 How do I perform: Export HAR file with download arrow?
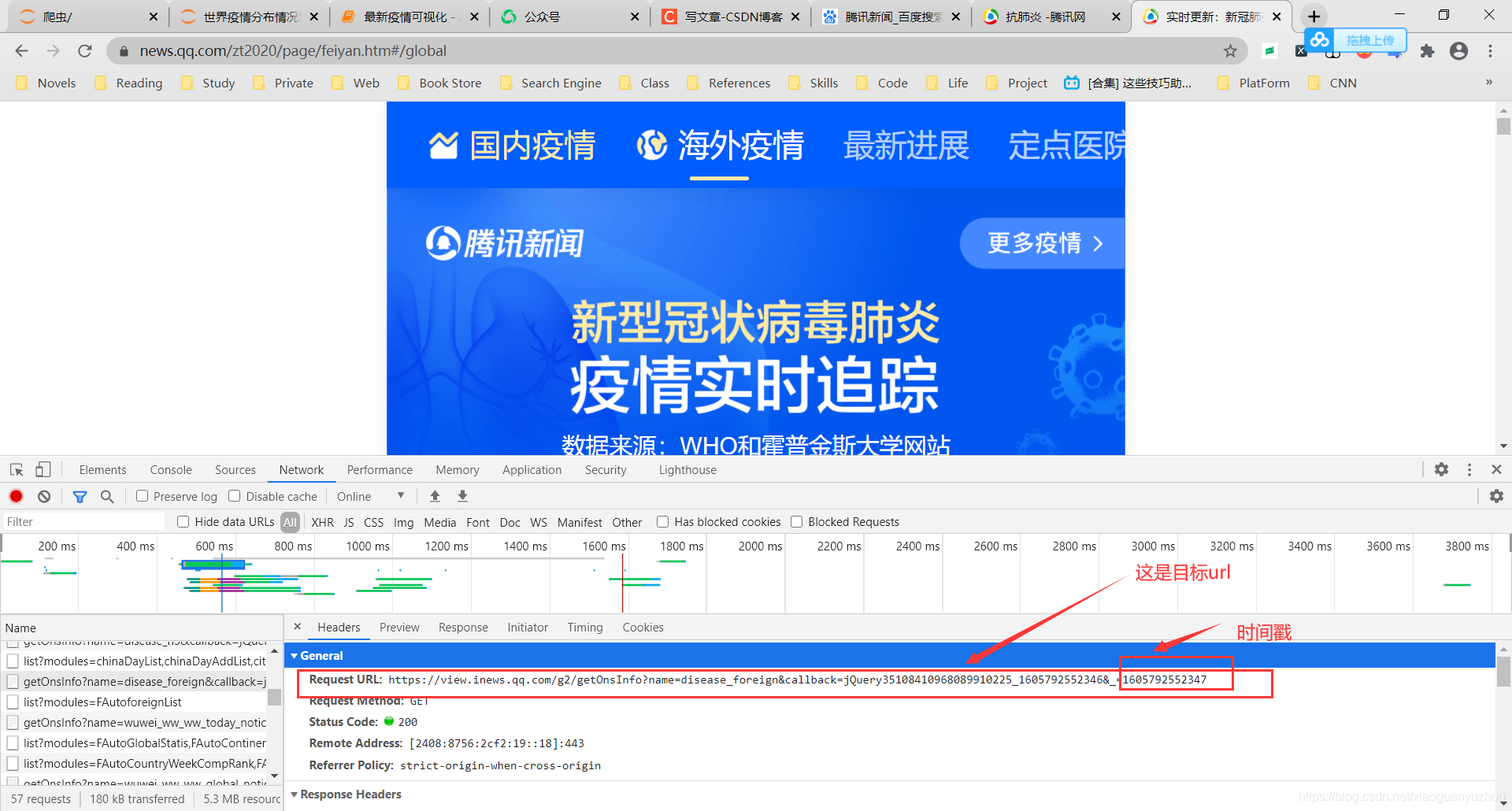click(x=462, y=496)
